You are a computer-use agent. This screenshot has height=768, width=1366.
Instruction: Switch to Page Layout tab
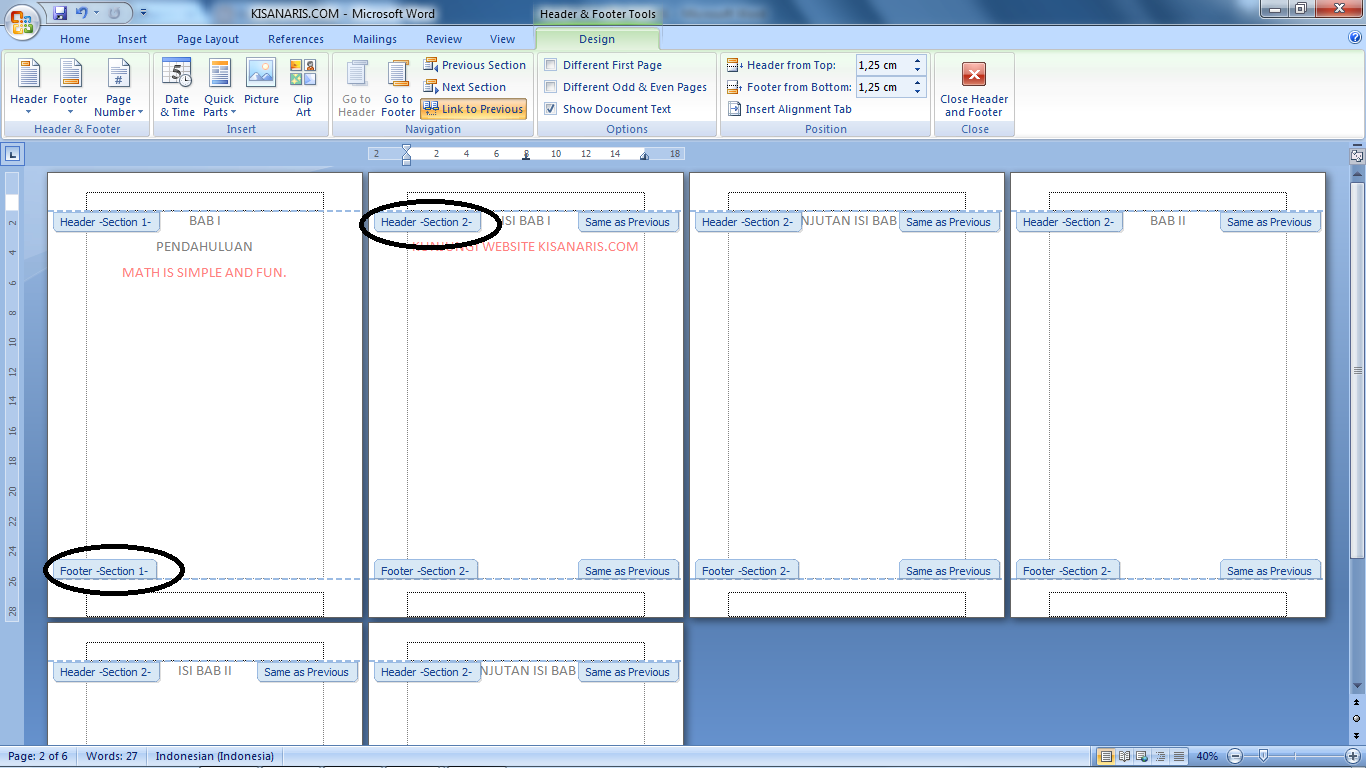208,39
